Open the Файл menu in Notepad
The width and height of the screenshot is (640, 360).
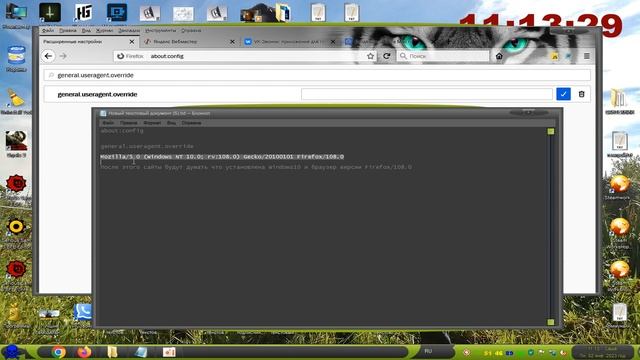coord(108,123)
